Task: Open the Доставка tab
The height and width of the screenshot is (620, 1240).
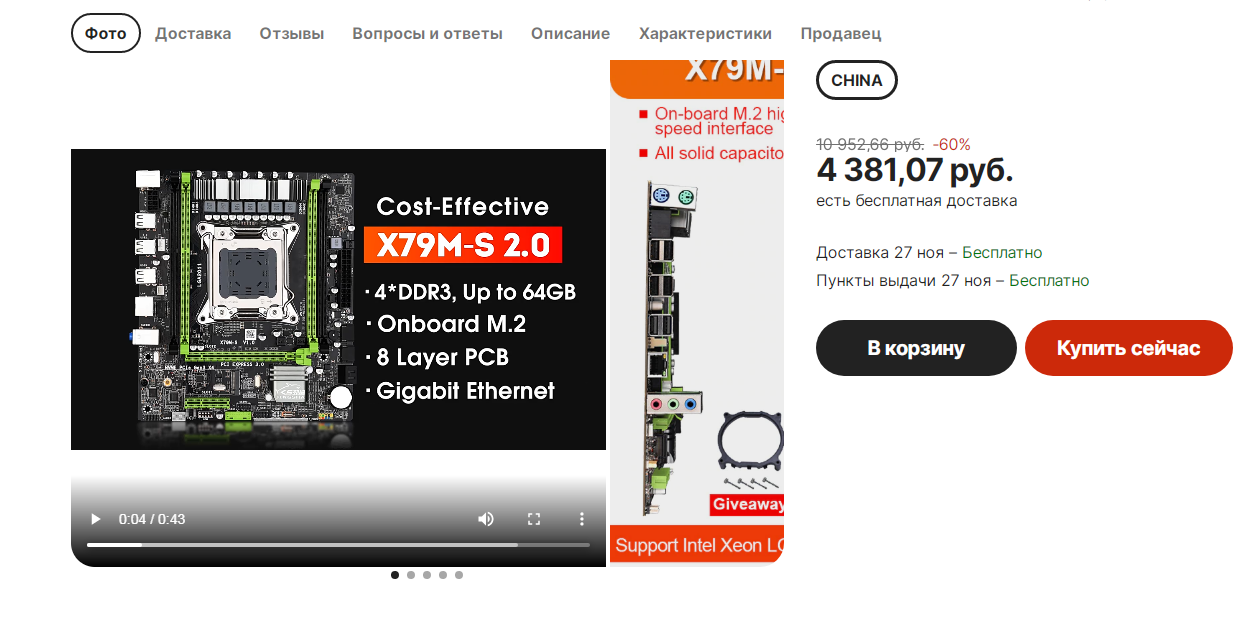Action: 193,33
